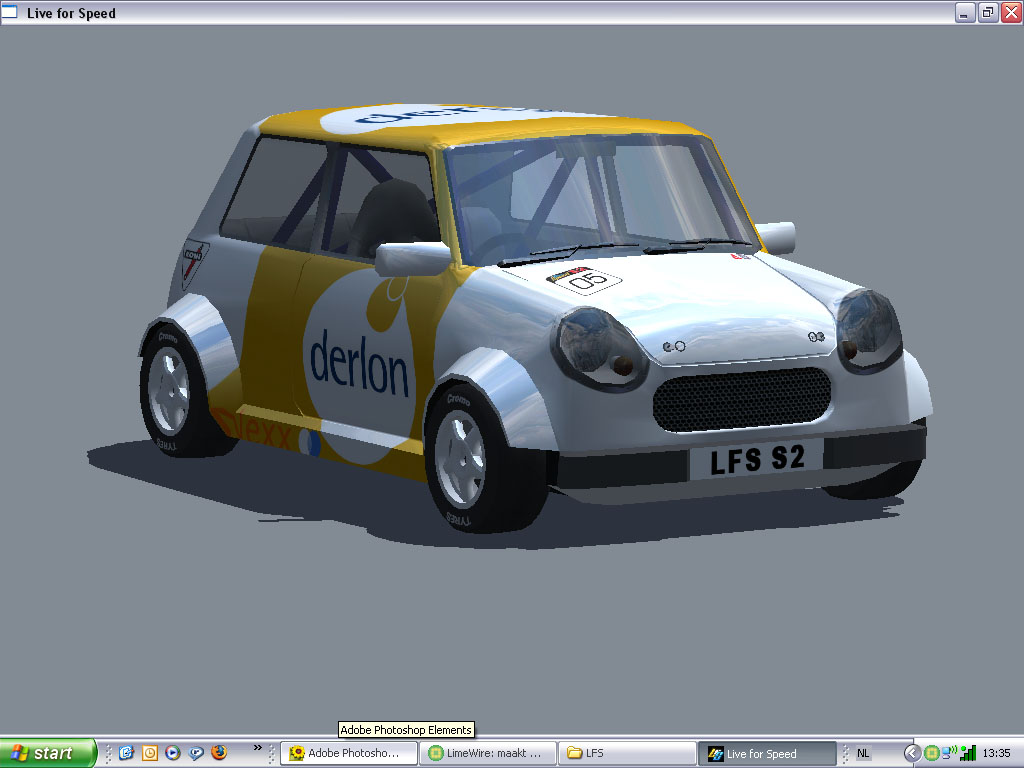Open the NL language bar selector

pos(863,753)
